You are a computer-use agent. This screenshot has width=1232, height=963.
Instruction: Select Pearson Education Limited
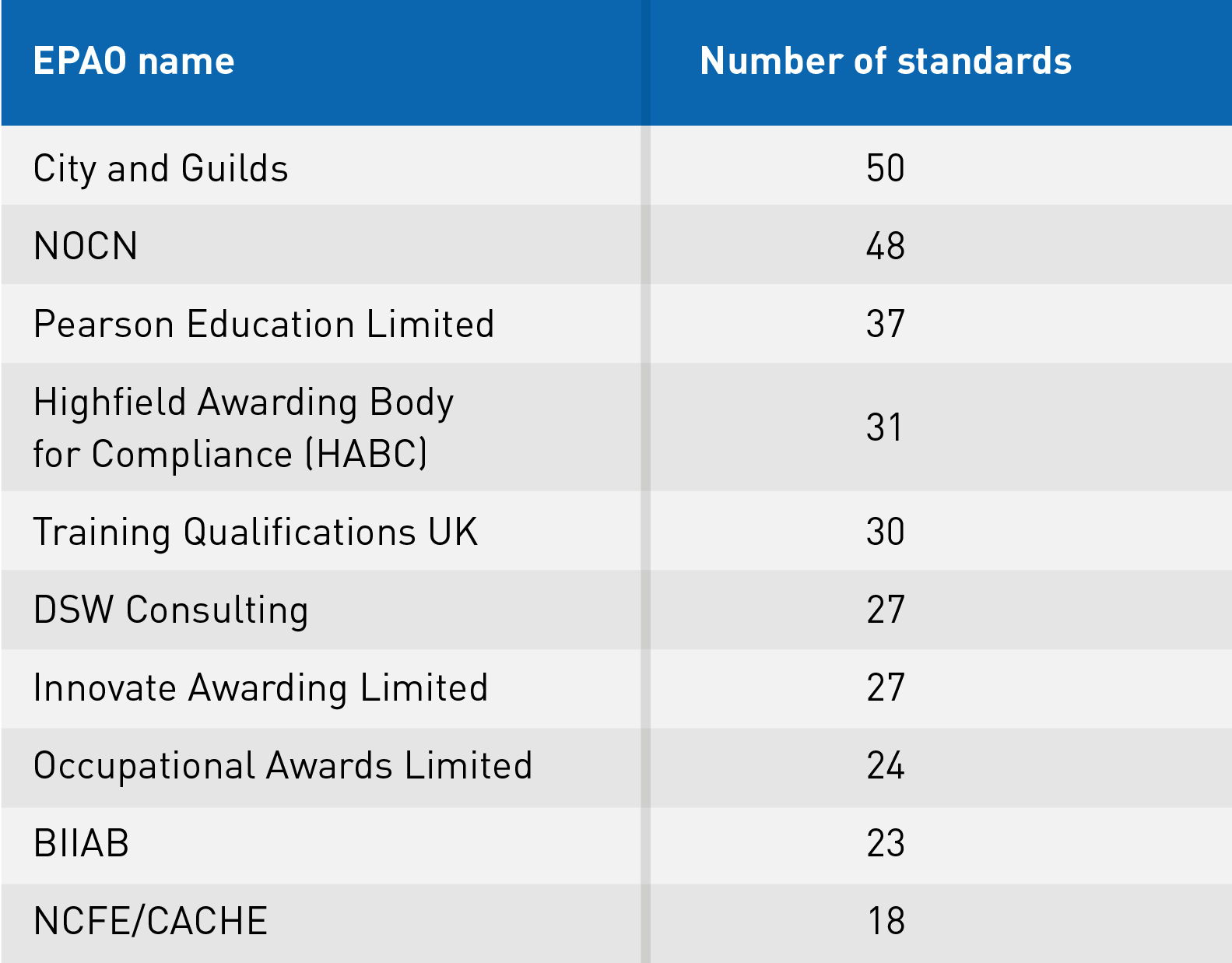tap(264, 324)
